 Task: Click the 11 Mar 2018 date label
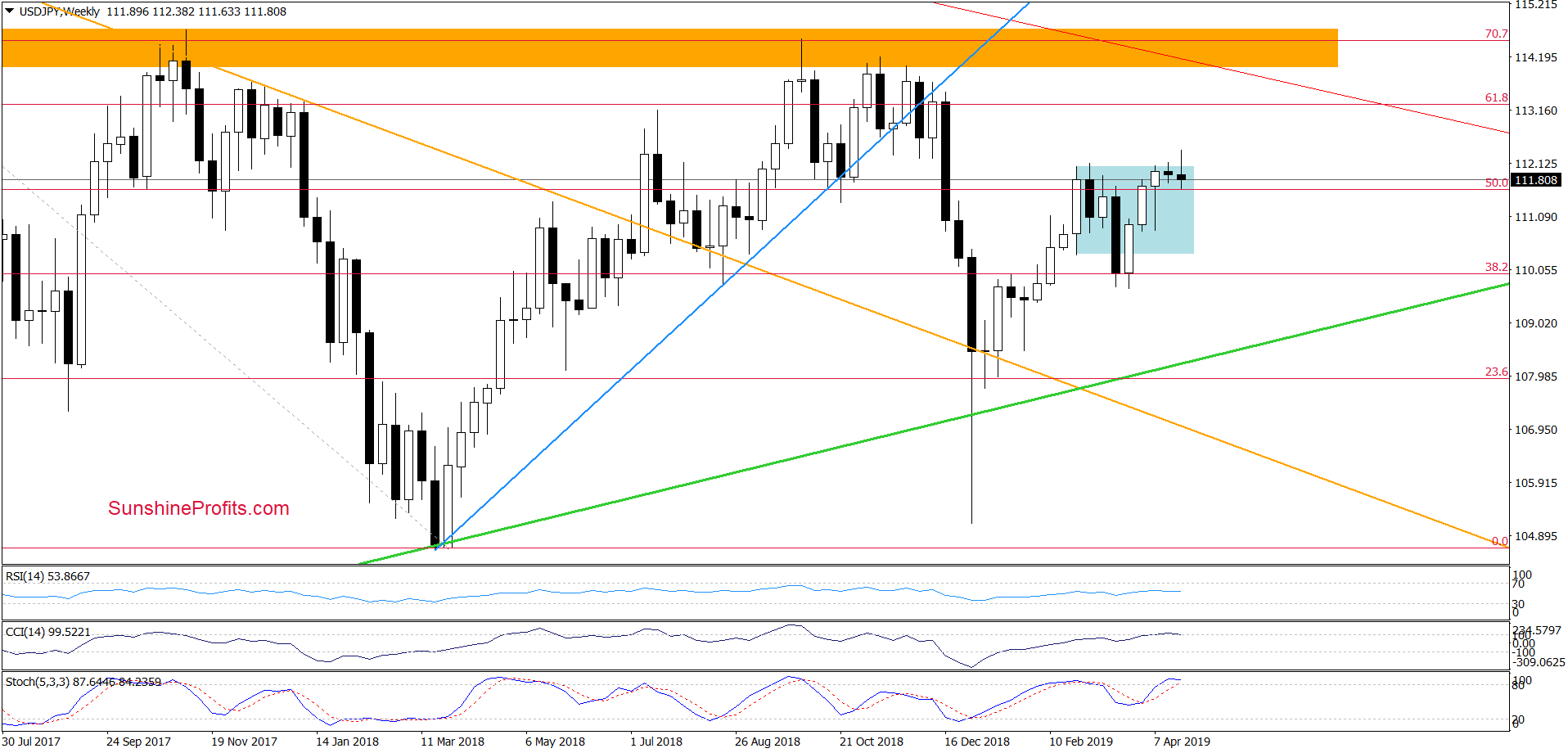[x=452, y=742]
